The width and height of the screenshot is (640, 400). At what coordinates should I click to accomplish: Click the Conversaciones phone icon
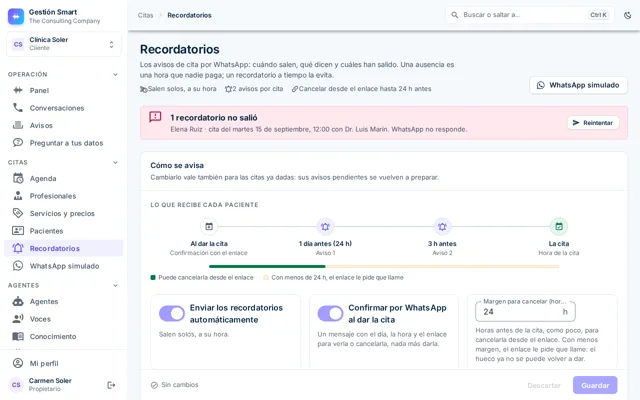pos(18,108)
